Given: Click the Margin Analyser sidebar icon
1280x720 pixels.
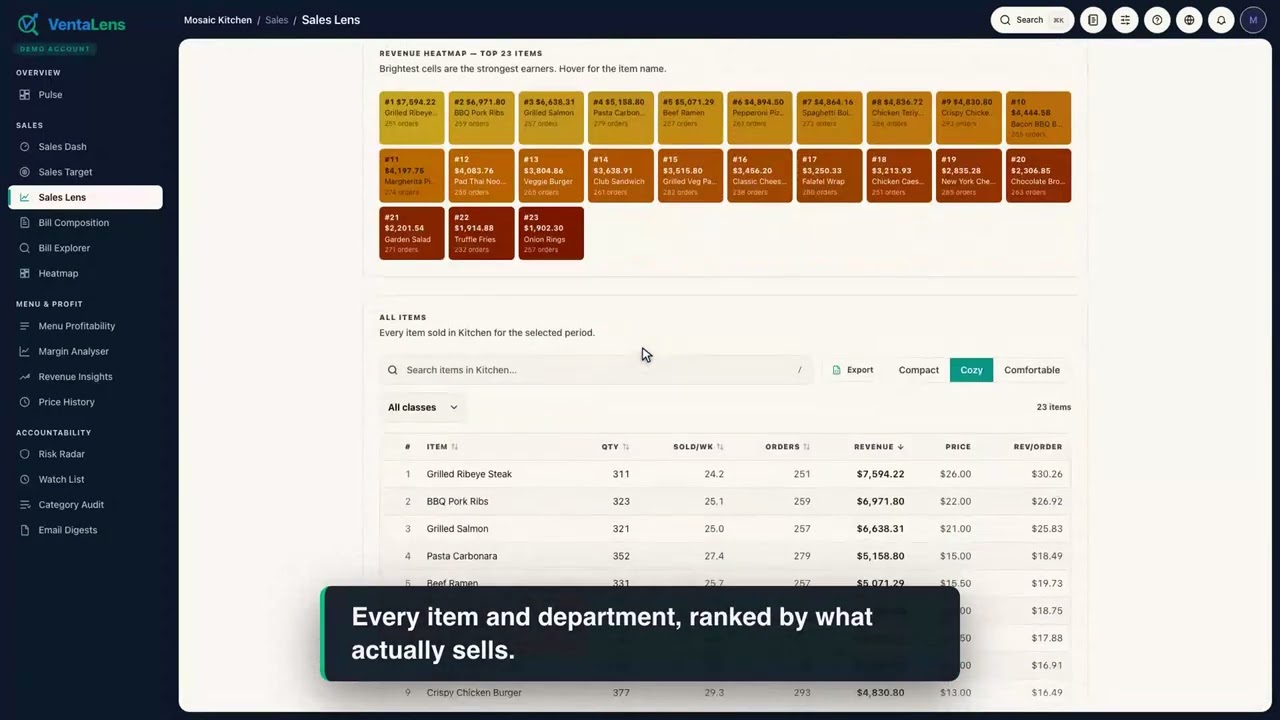Looking at the screenshot, I should point(25,351).
